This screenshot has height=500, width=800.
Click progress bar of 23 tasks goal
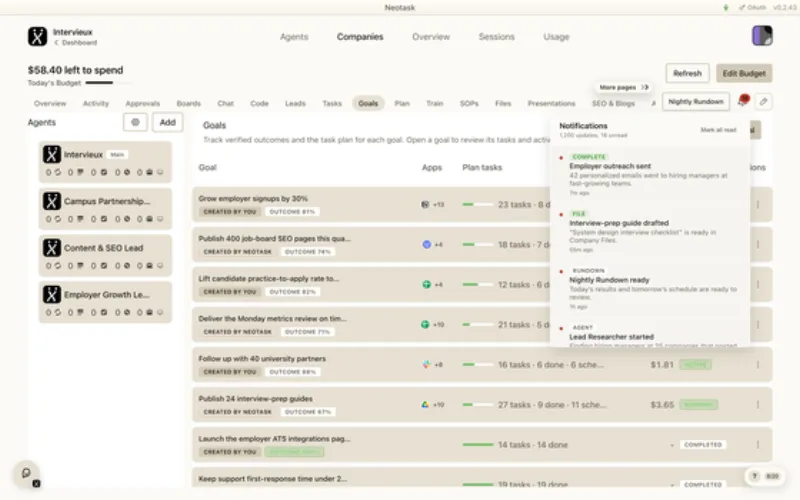[478, 205]
